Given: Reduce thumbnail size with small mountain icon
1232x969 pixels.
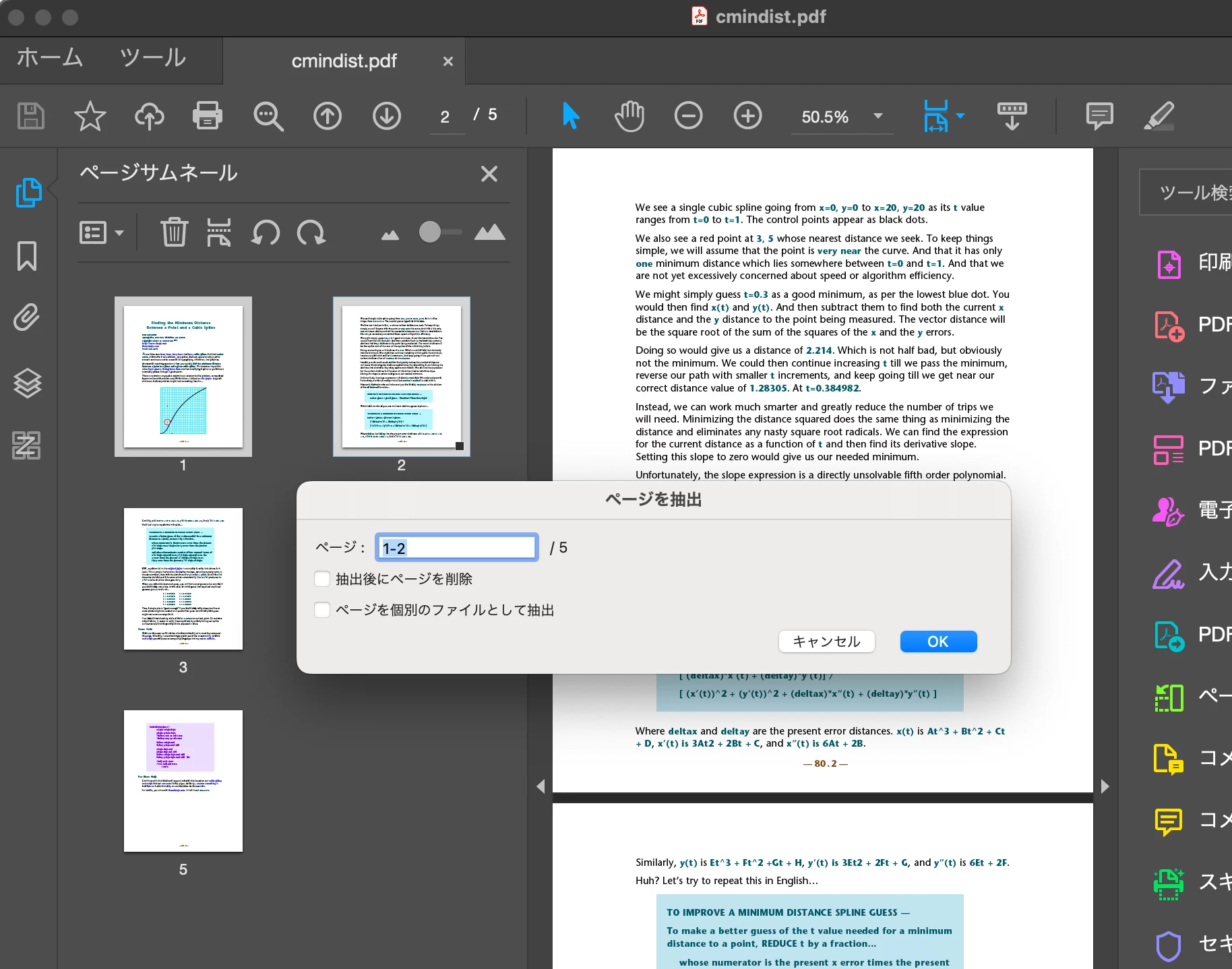Looking at the screenshot, I should click(390, 235).
